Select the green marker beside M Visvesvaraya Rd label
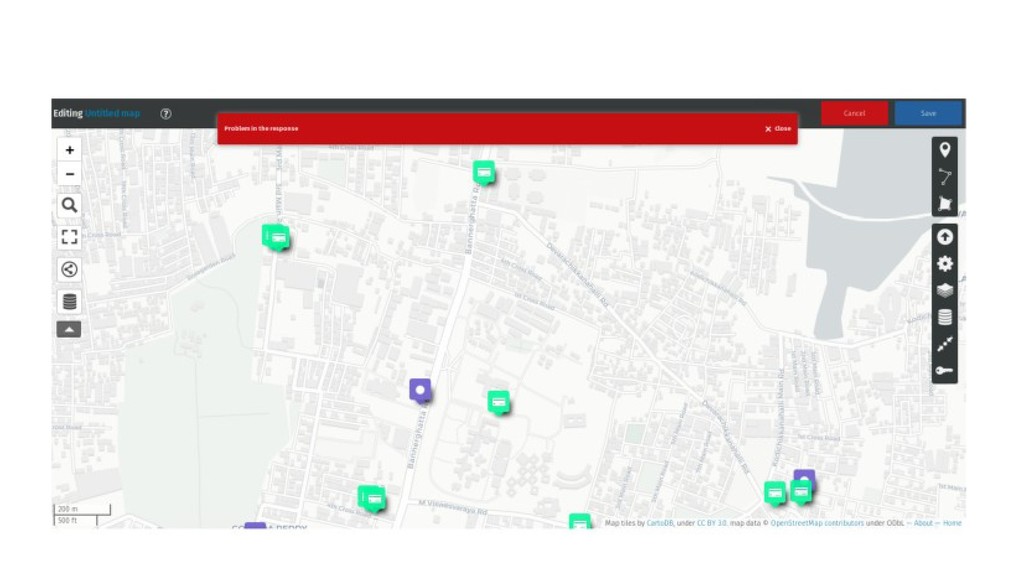The height and width of the screenshot is (576, 1024). (x=372, y=500)
